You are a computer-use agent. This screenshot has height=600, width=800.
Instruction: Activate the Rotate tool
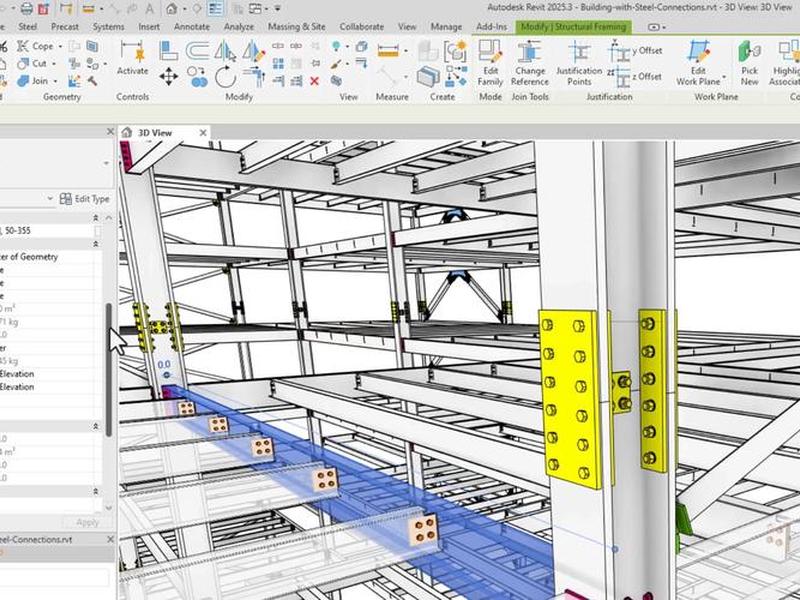point(225,78)
